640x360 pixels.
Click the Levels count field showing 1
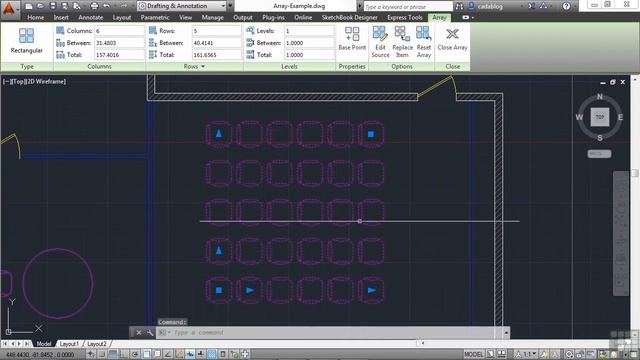[309, 31]
